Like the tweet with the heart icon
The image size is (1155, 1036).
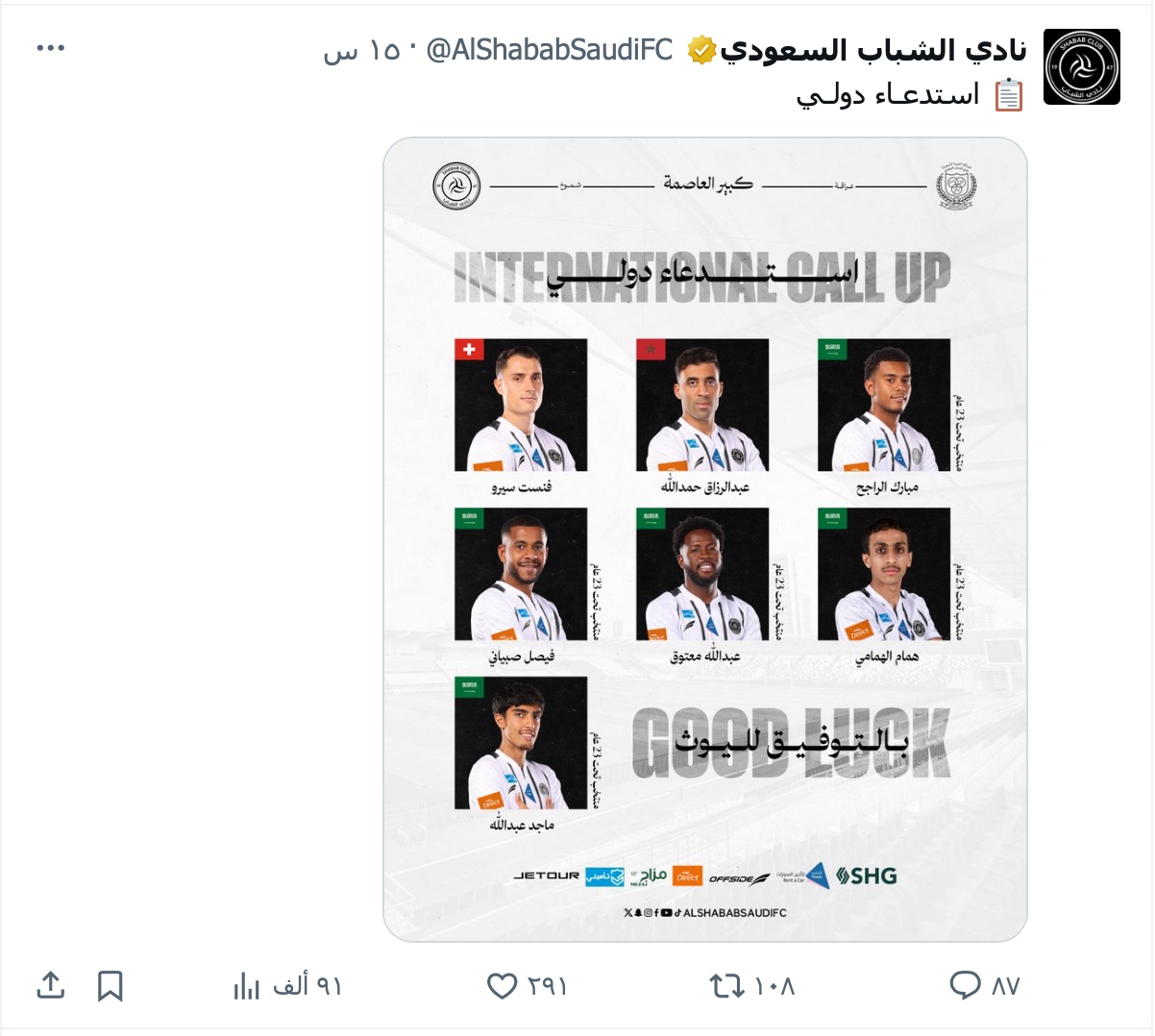coord(503,985)
